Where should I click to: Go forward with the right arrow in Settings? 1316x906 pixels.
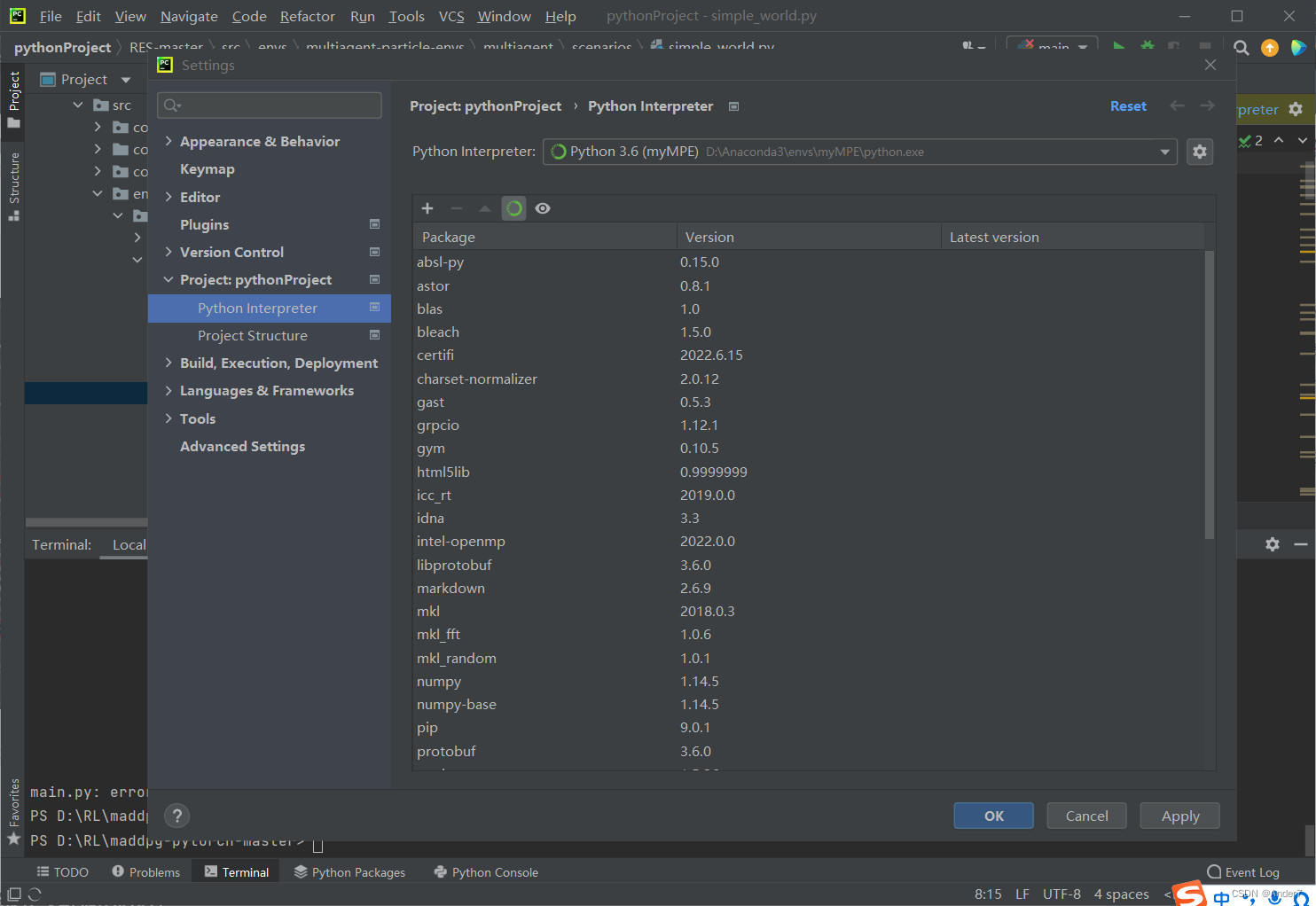tap(1207, 105)
